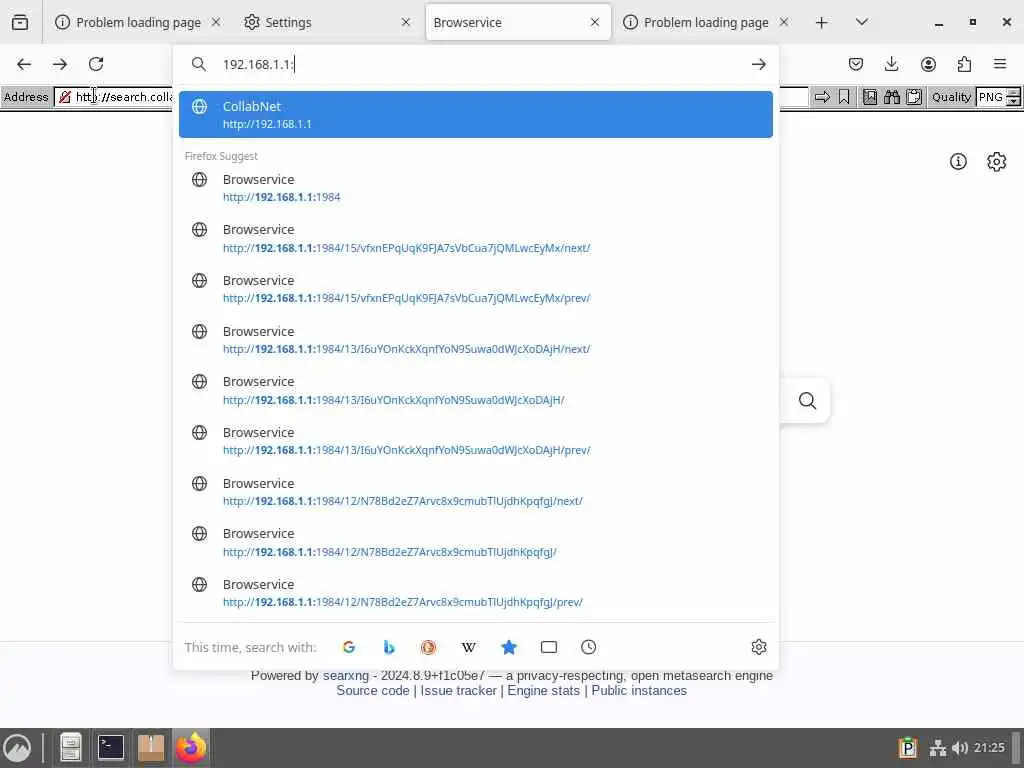
Task: Pick suggestion ending I6uYOnKckXqnfYoN9Suwa0dWJcXoDAjH/prev/
Action: (x=475, y=441)
